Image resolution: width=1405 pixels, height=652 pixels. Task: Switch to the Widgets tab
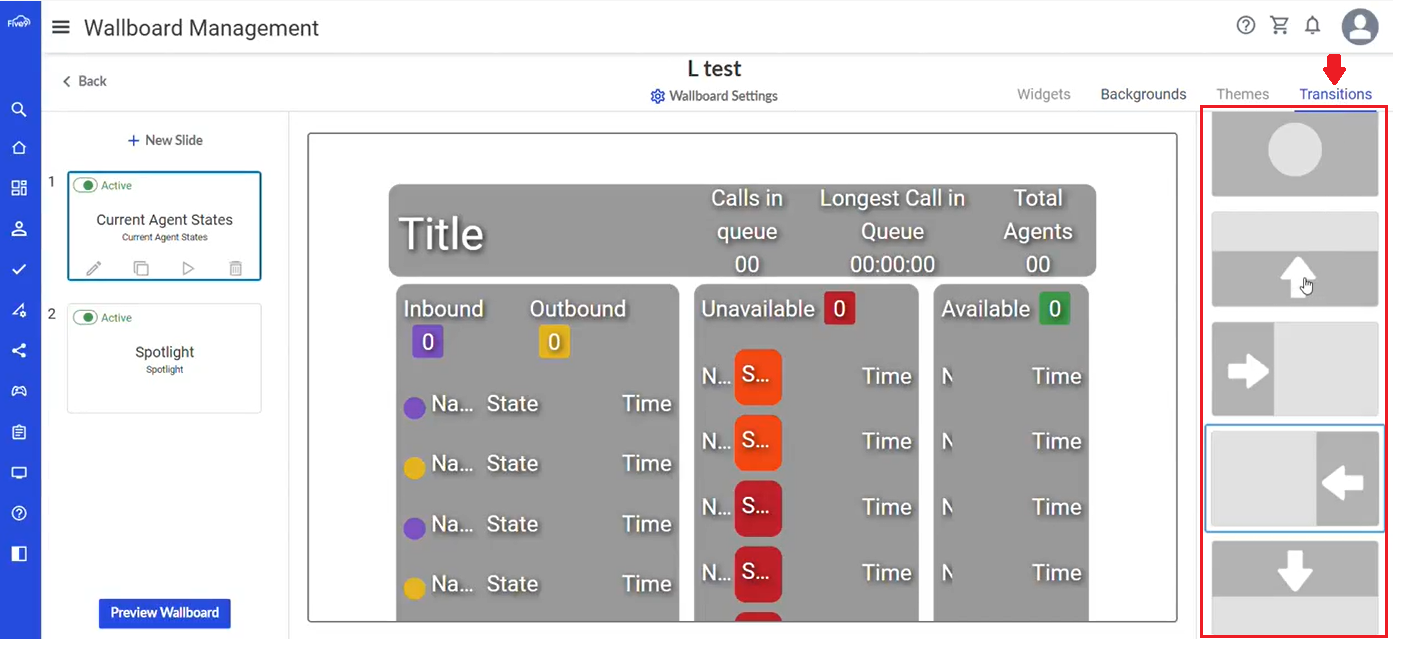click(x=1043, y=94)
